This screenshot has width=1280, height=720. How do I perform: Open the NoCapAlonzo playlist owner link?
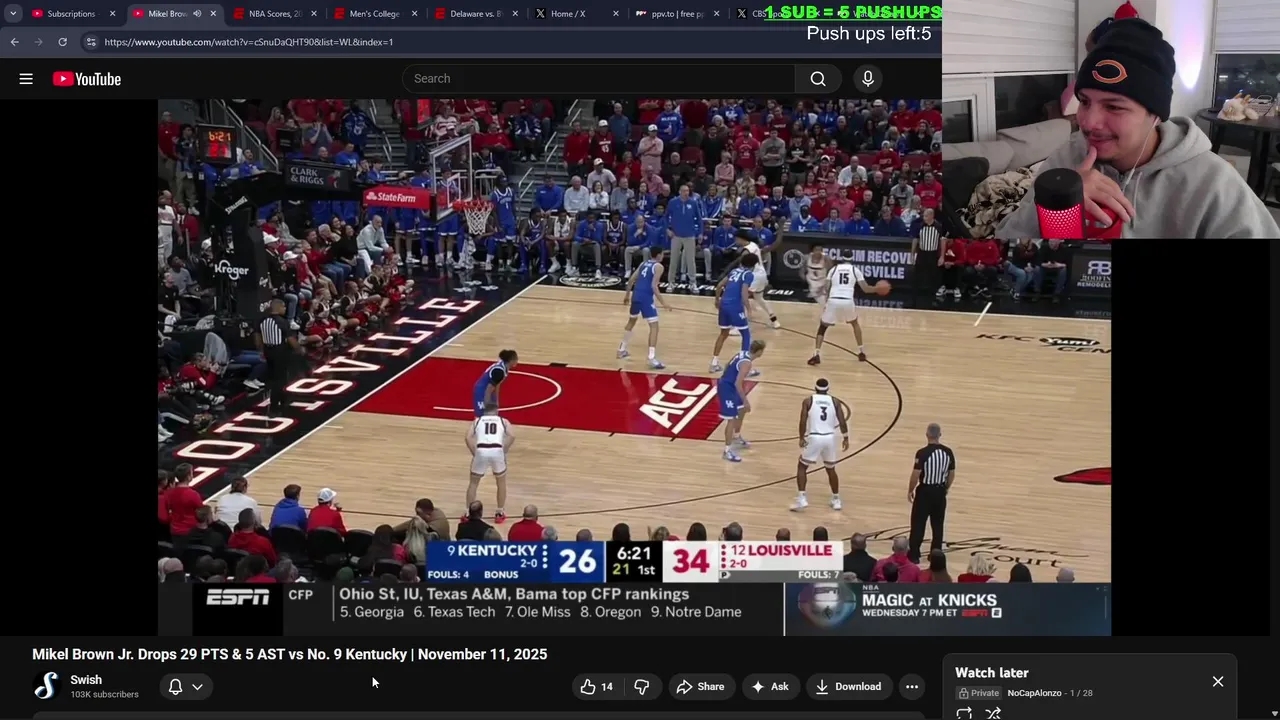click(x=1034, y=693)
